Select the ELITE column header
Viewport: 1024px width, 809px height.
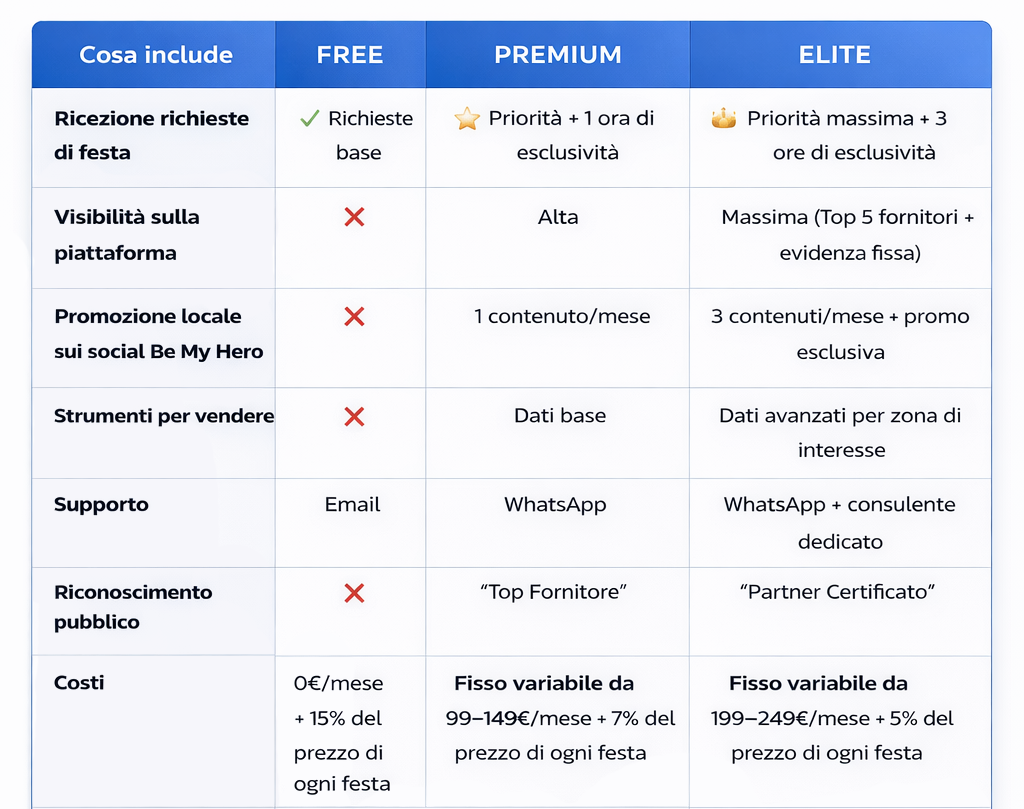(835, 55)
